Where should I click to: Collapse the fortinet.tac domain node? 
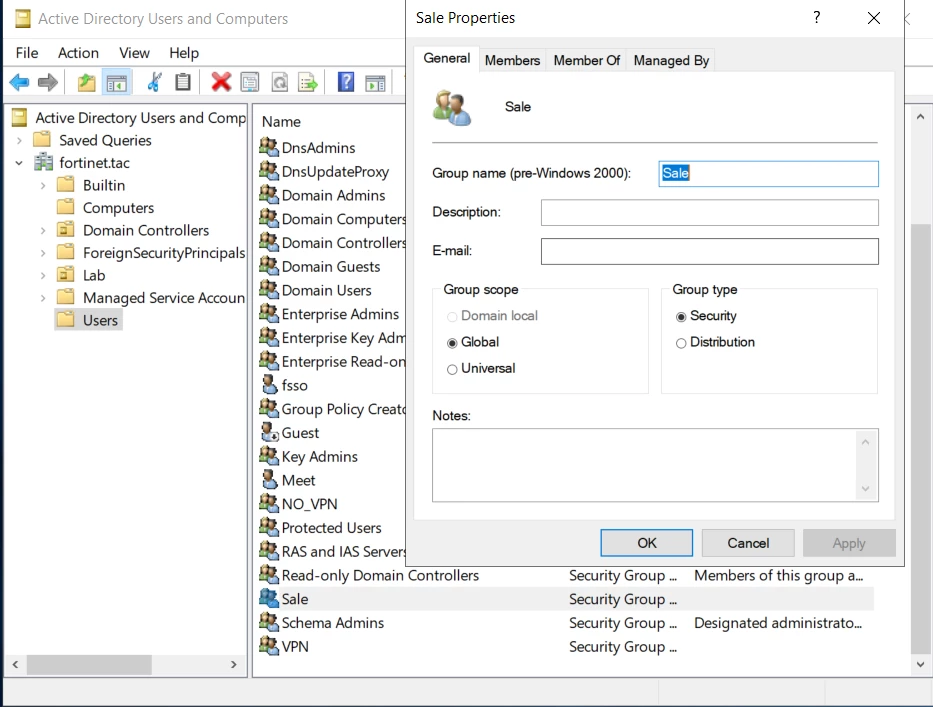pyautogui.click(x=19, y=162)
